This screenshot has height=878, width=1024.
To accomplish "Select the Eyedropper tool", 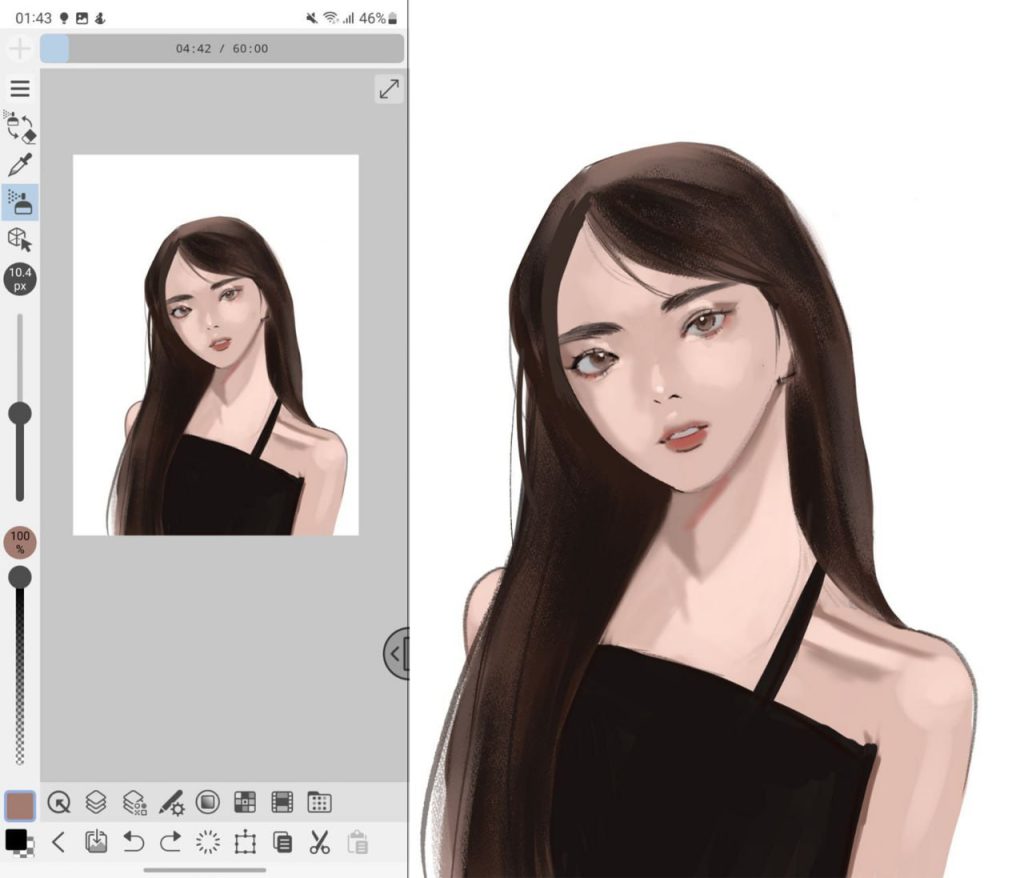I will 20,165.
